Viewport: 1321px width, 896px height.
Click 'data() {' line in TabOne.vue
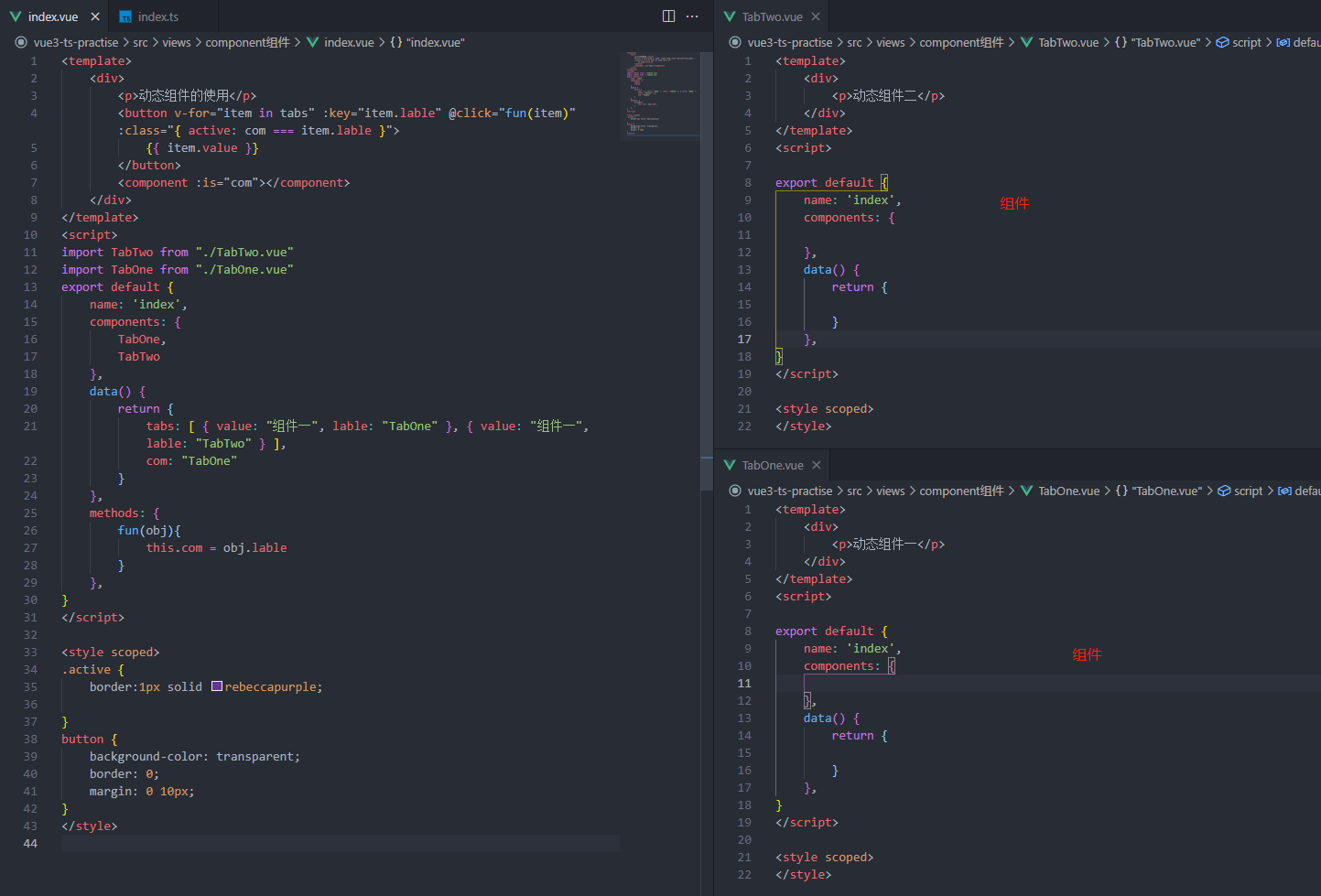(x=832, y=718)
